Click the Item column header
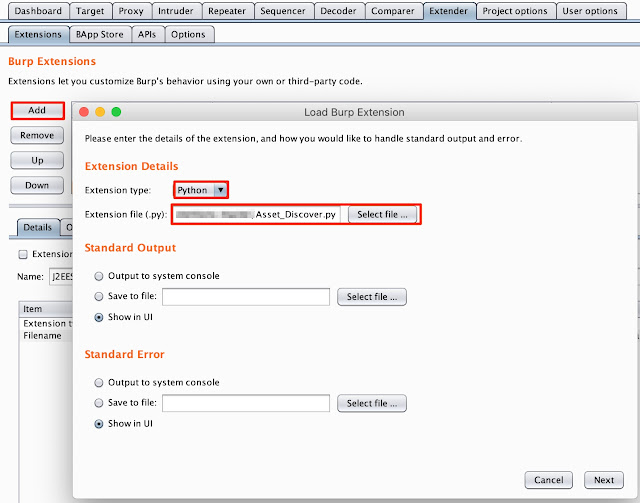 point(46,309)
